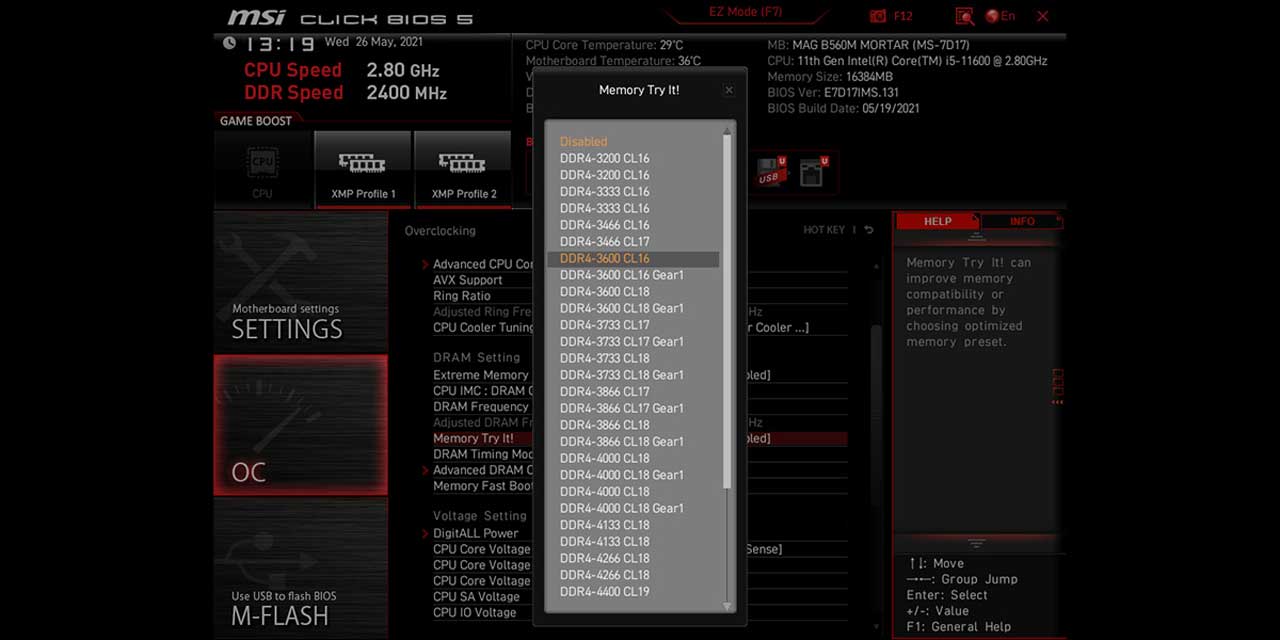Close the BIOS with the top-right X
This screenshot has width=1280, height=640.
1043,16
